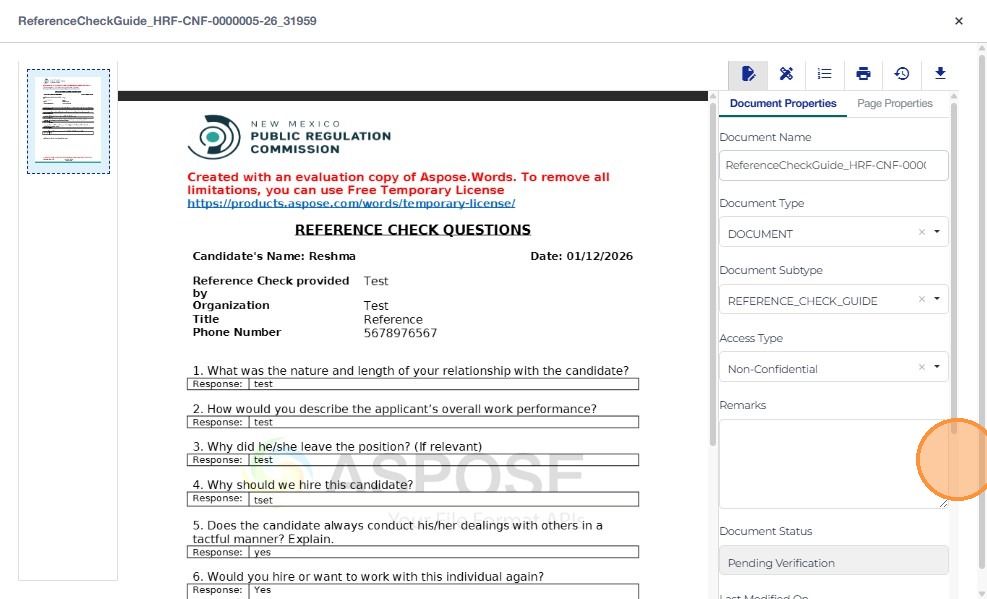Clear the Non-Confidential access type selection
Viewport: 987px width, 599px height.
point(922,367)
